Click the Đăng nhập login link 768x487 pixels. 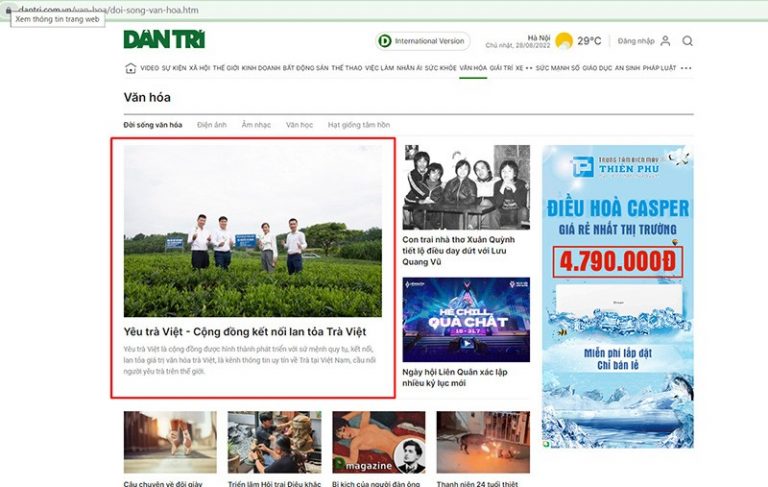[636, 41]
